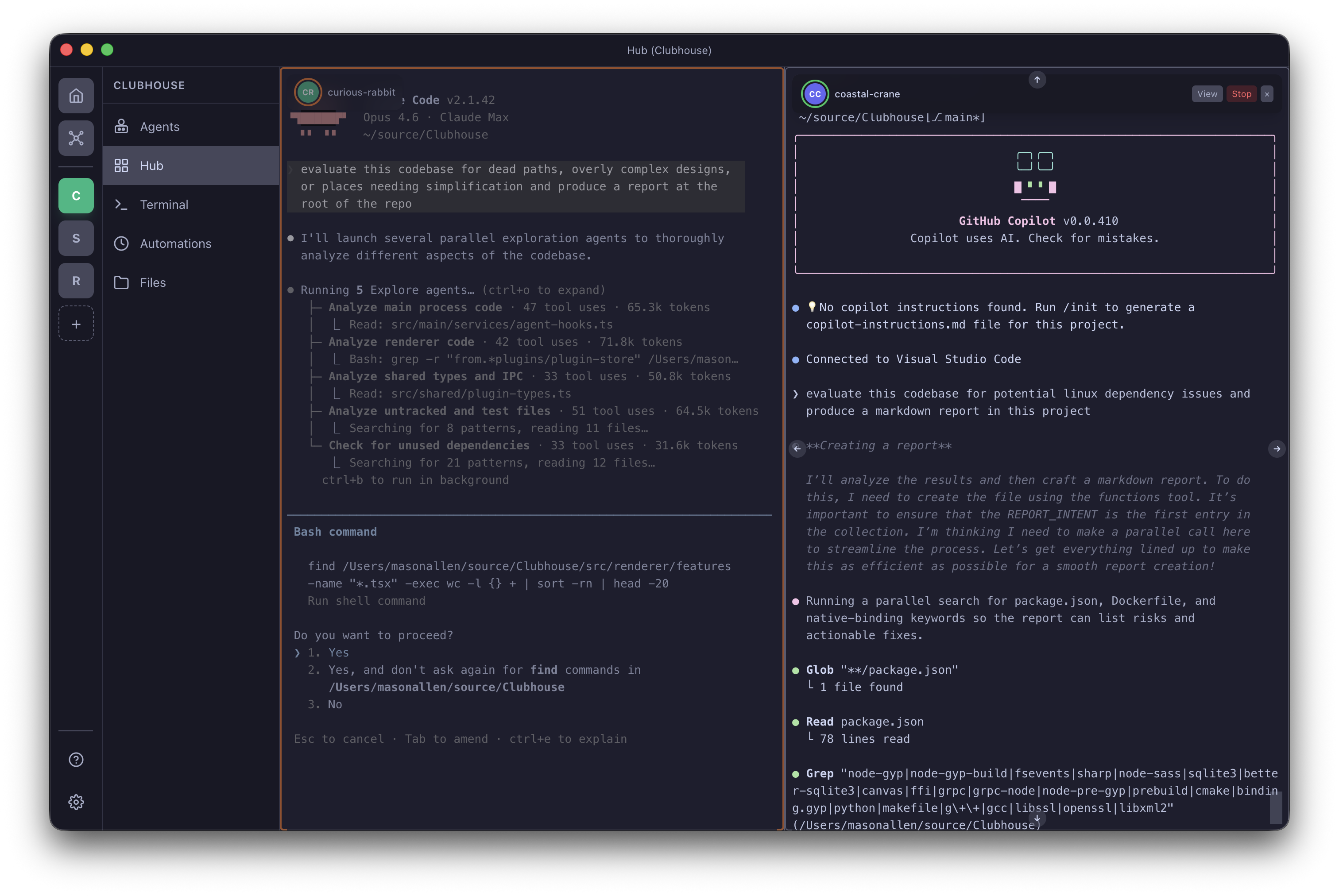Open the Files section
1339x896 pixels.
pyautogui.click(x=153, y=282)
